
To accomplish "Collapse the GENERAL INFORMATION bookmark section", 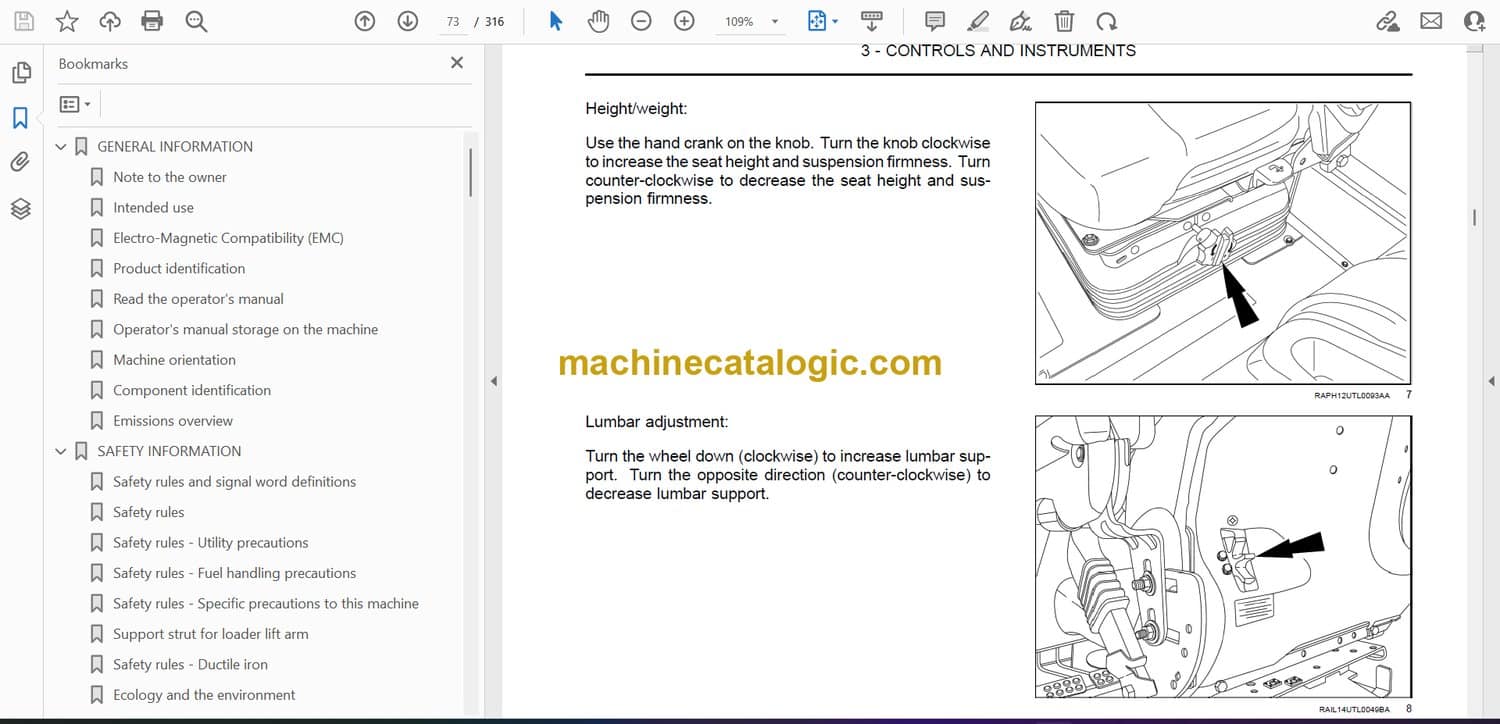I will click(61, 147).
